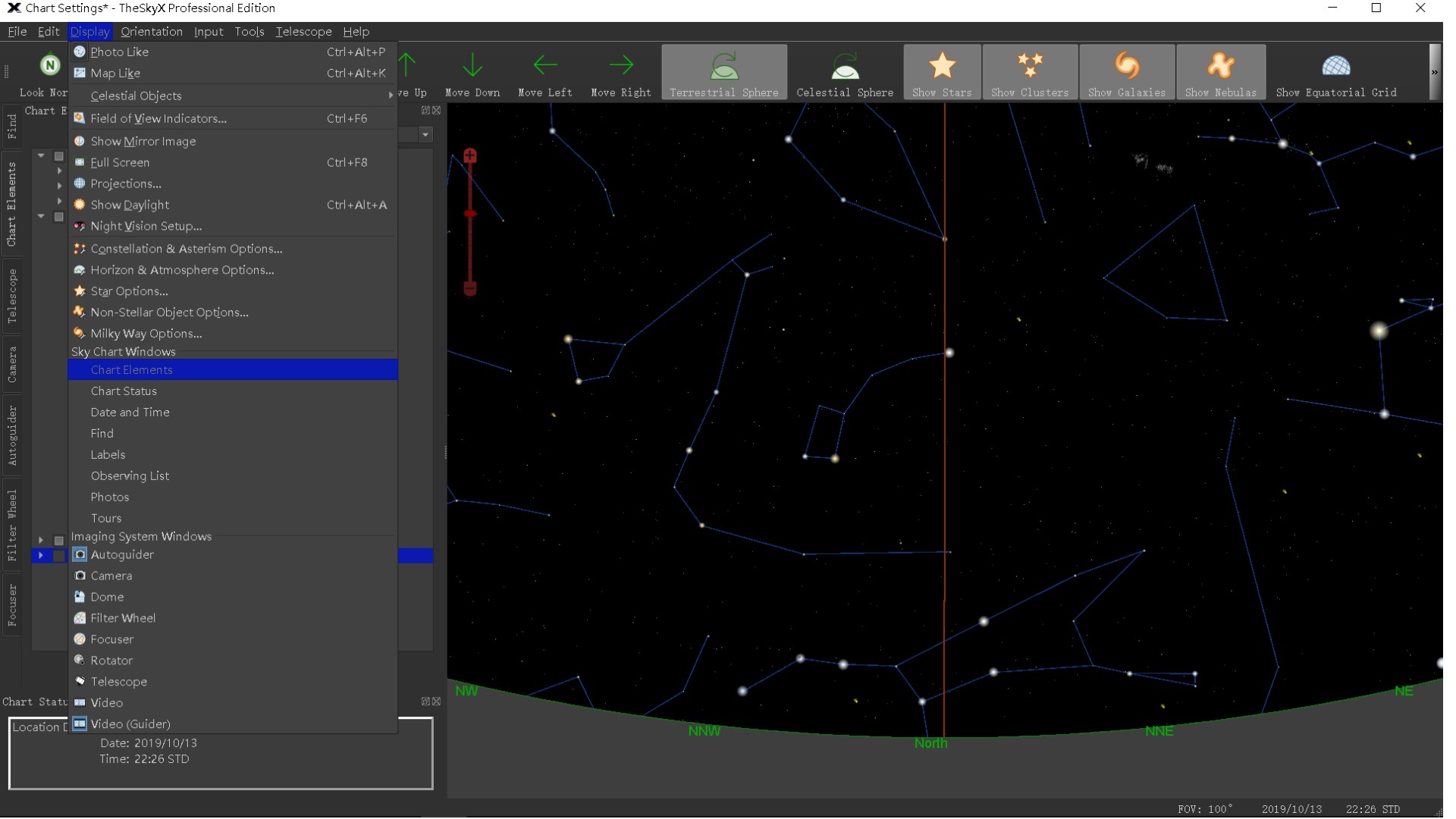
Task: Open the Tools menu
Action: (x=249, y=31)
